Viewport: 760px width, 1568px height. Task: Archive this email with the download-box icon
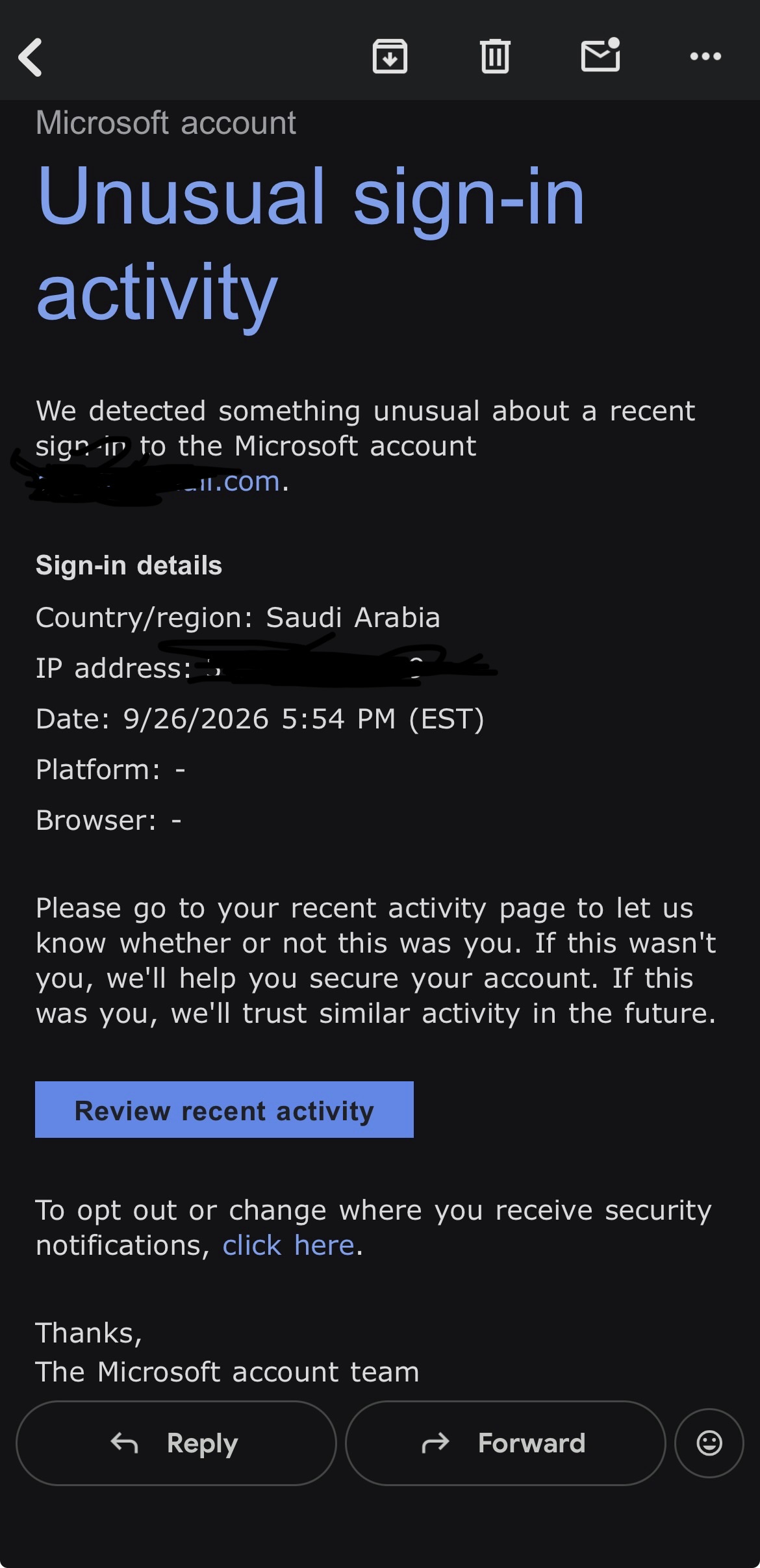click(x=390, y=57)
